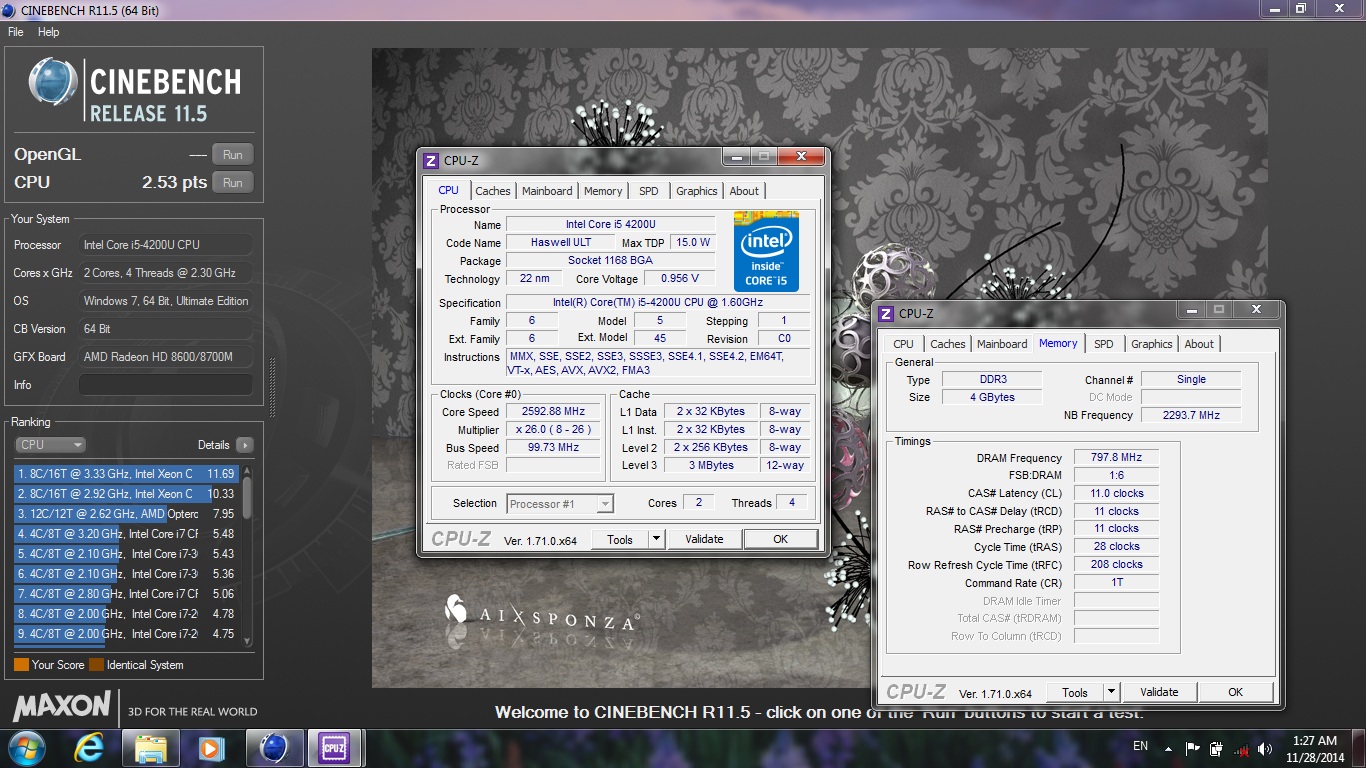Expand Tools dropdown arrow in the CPU tab window
The width and height of the screenshot is (1366, 768).
coord(657,539)
